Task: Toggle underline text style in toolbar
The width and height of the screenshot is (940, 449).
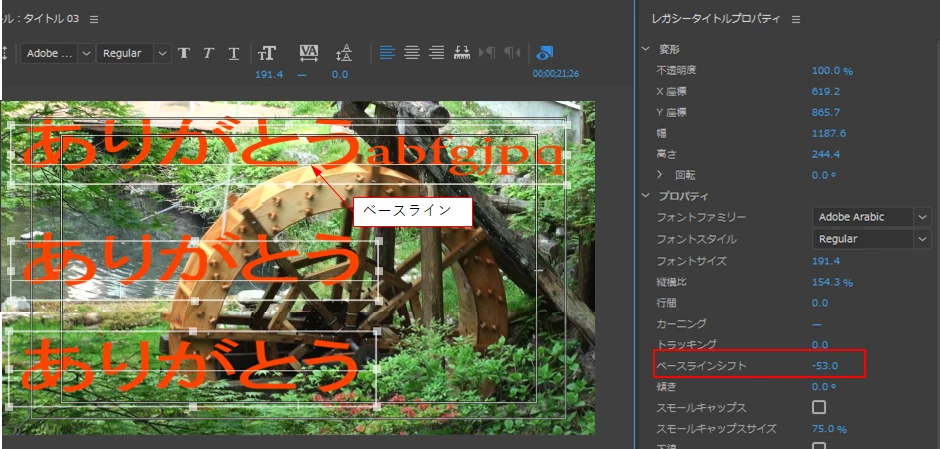Action: 234,53
